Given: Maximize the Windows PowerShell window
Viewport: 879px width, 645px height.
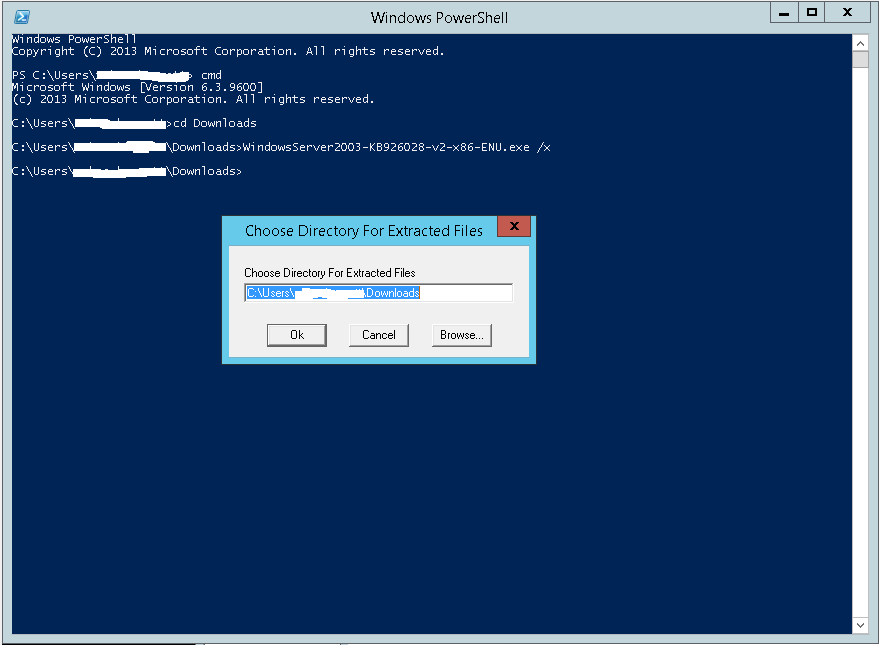Looking at the screenshot, I should click(811, 13).
